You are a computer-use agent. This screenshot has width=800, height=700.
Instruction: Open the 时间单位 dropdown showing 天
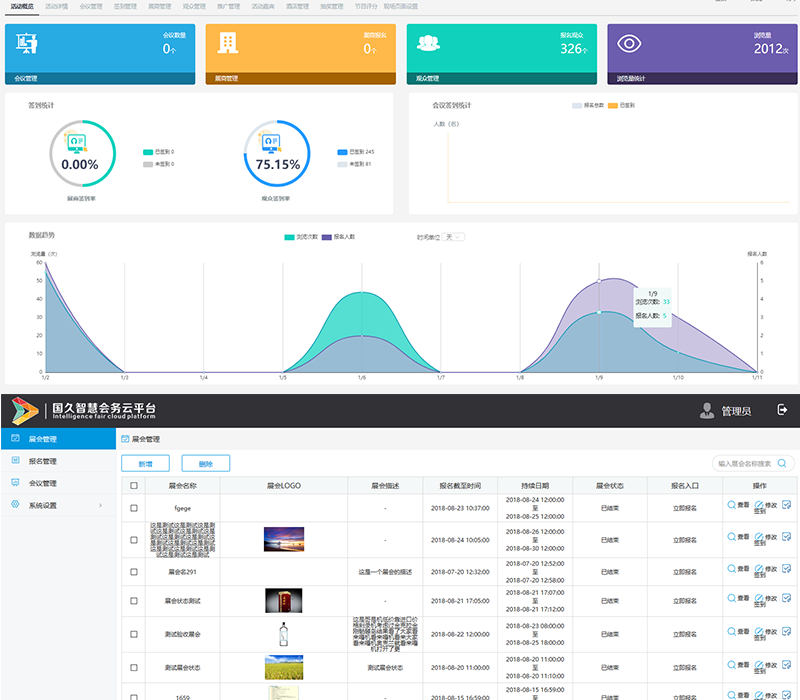pyautogui.click(x=454, y=237)
